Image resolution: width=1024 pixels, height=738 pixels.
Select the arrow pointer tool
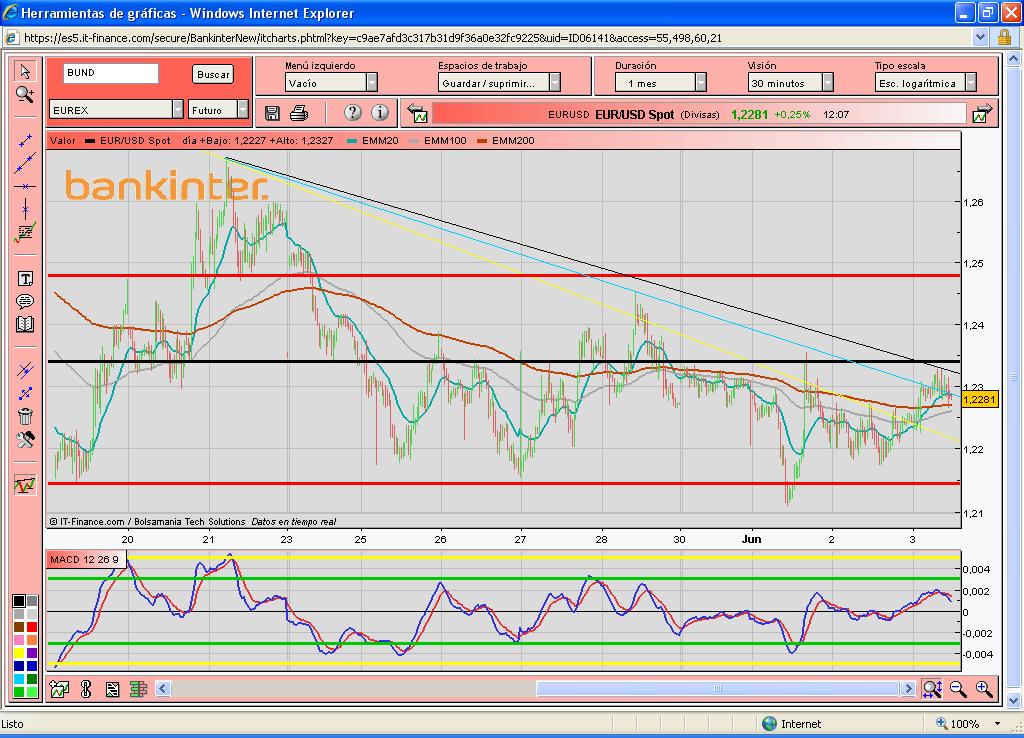click(x=25, y=71)
